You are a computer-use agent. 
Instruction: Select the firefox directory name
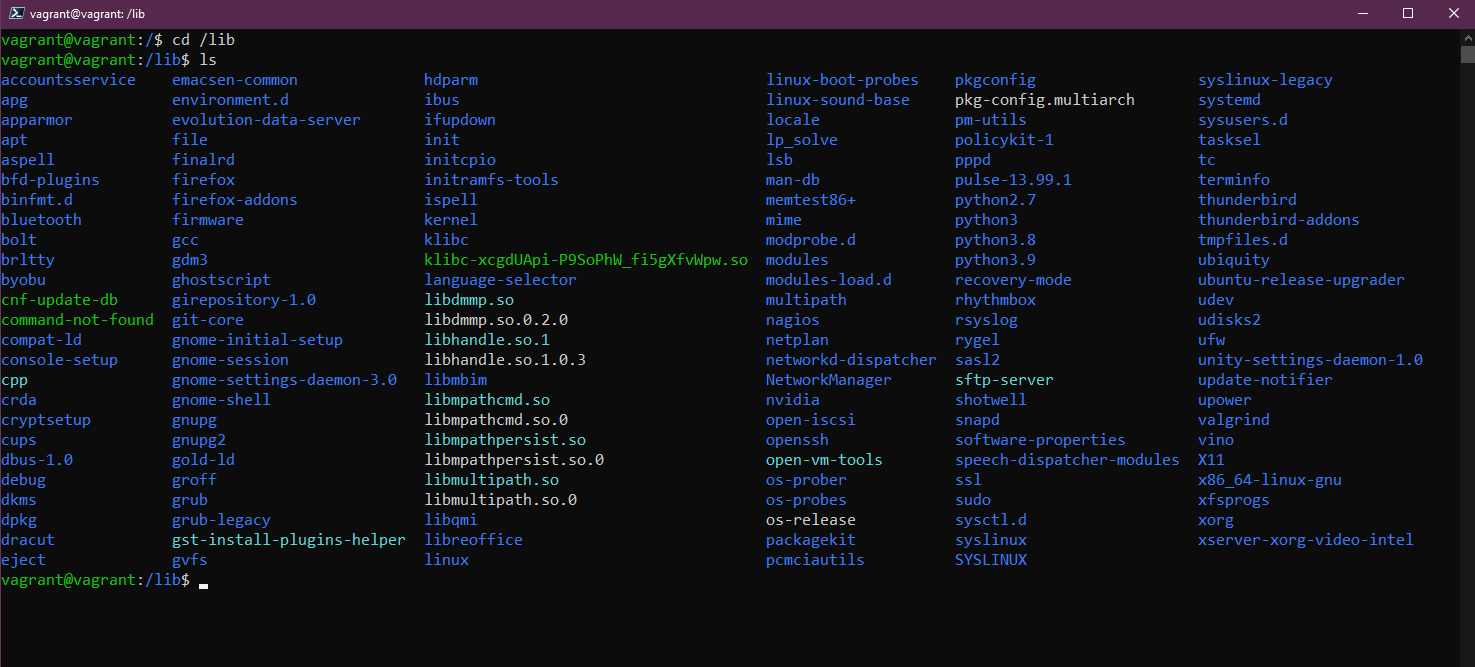click(x=203, y=179)
